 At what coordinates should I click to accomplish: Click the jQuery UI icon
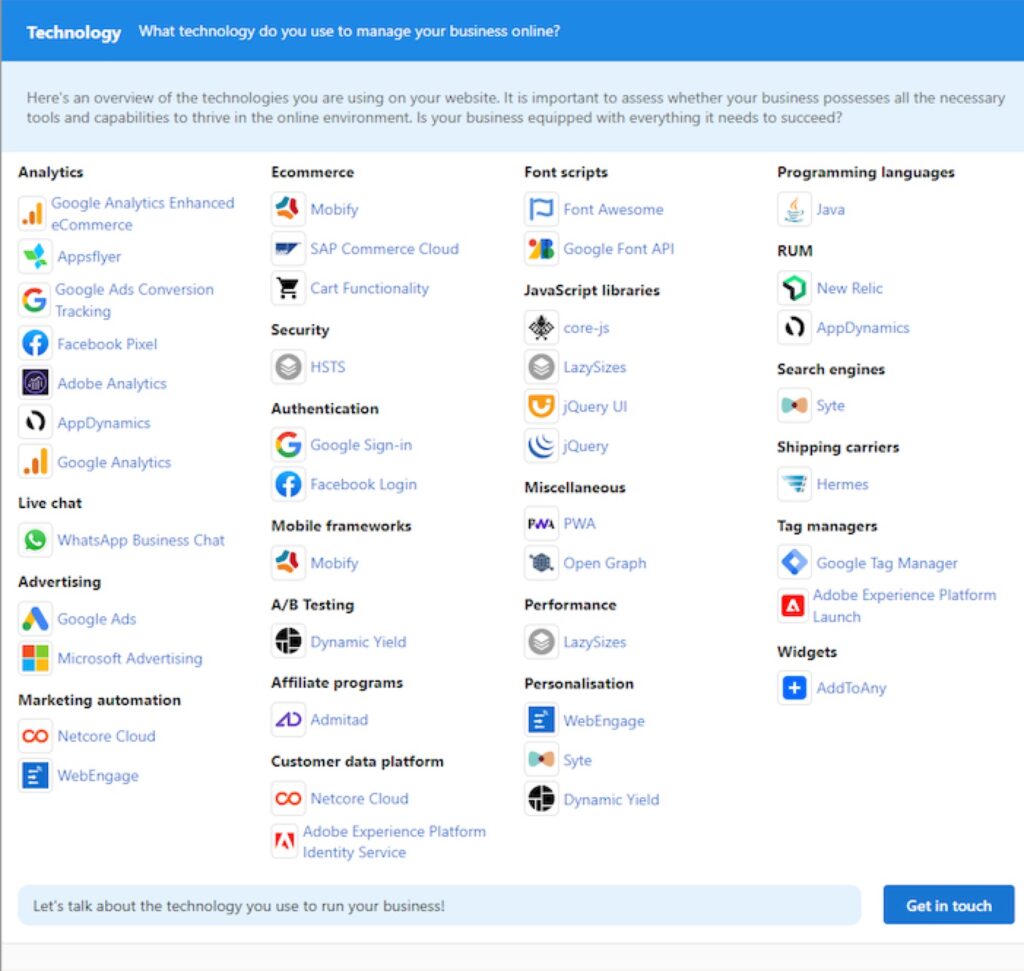(541, 406)
